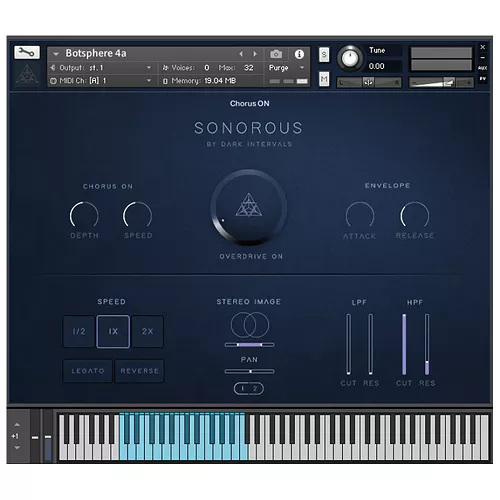Click the mod wheel beside keyboard
The height and width of the screenshot is (500, 500).
pyautogui.click(x=48, y=437)
